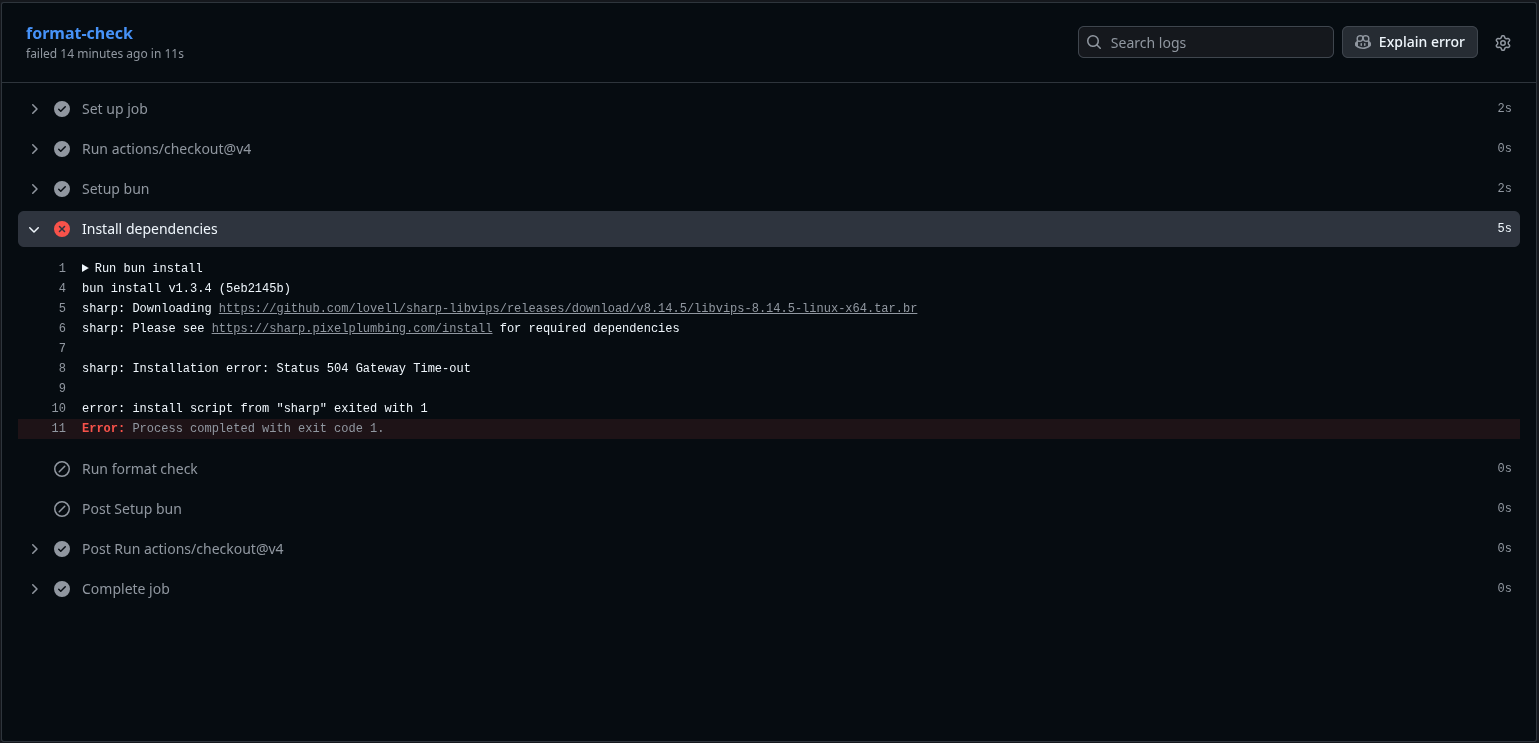
Task: Select the Setup bun step row
Action: (x=400, y=188)
